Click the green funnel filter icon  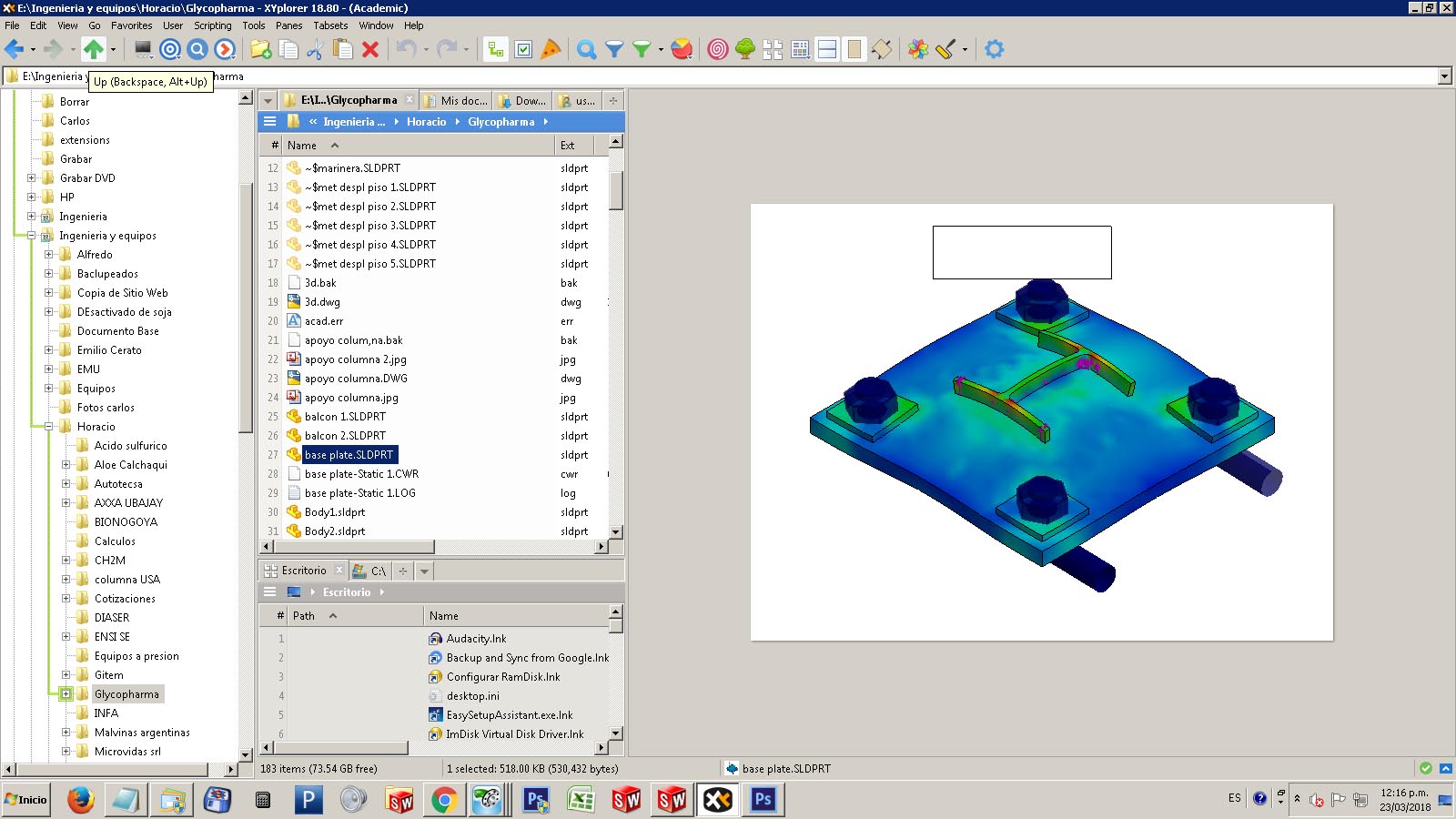coord(642,49)
